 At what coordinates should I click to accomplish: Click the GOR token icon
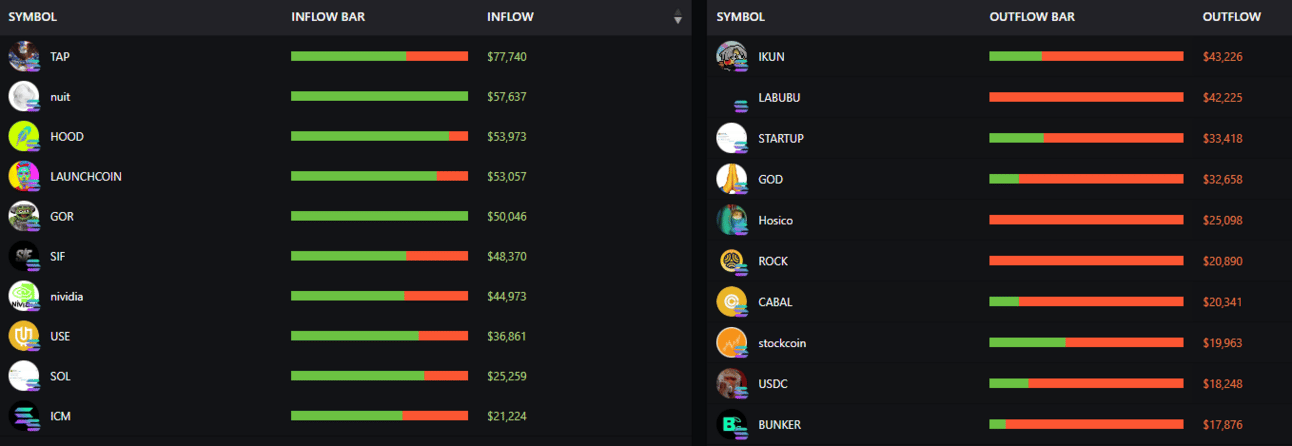pos(24,217)
